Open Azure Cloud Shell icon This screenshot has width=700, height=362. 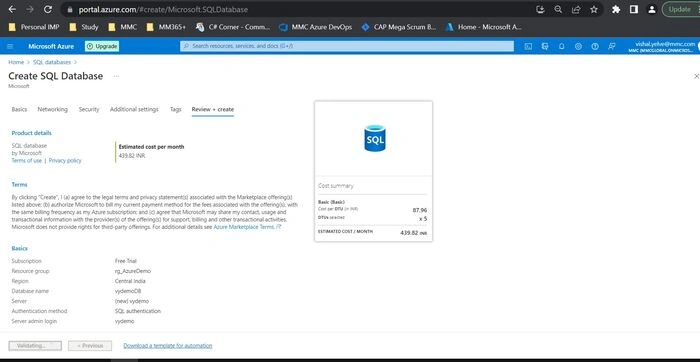[x=528, y=46]
